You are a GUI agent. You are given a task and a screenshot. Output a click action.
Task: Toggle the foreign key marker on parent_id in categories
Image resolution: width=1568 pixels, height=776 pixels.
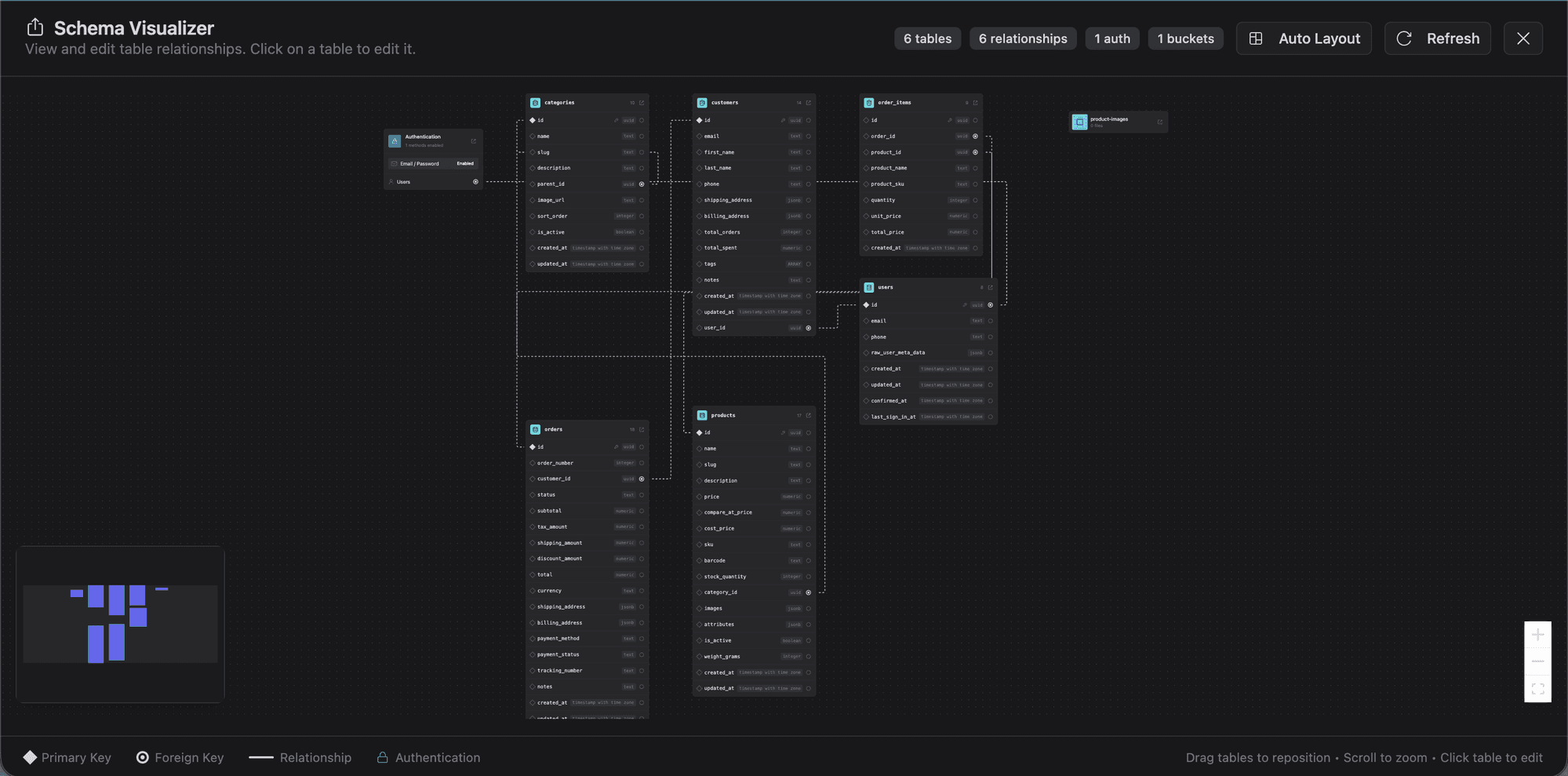[642, 184]
